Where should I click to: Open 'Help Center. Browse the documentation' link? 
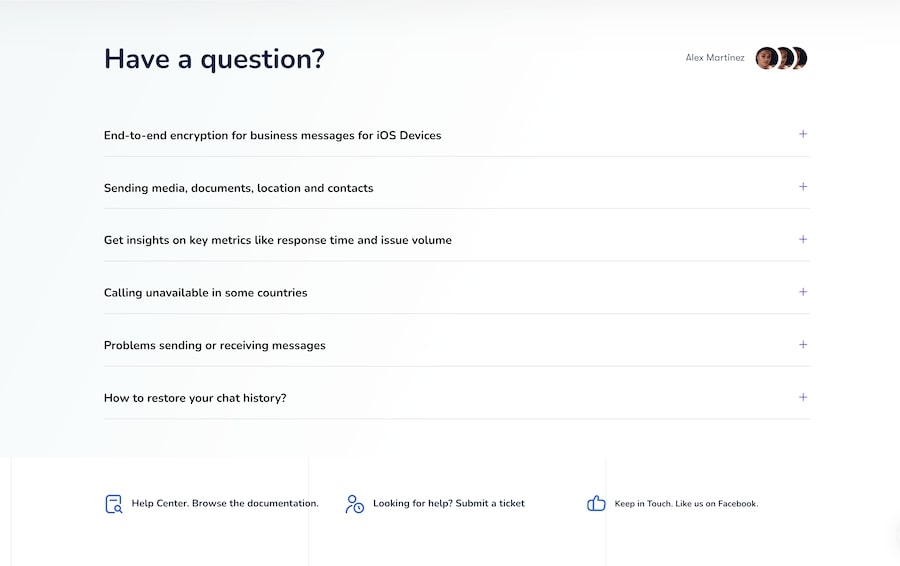[225, 504]
